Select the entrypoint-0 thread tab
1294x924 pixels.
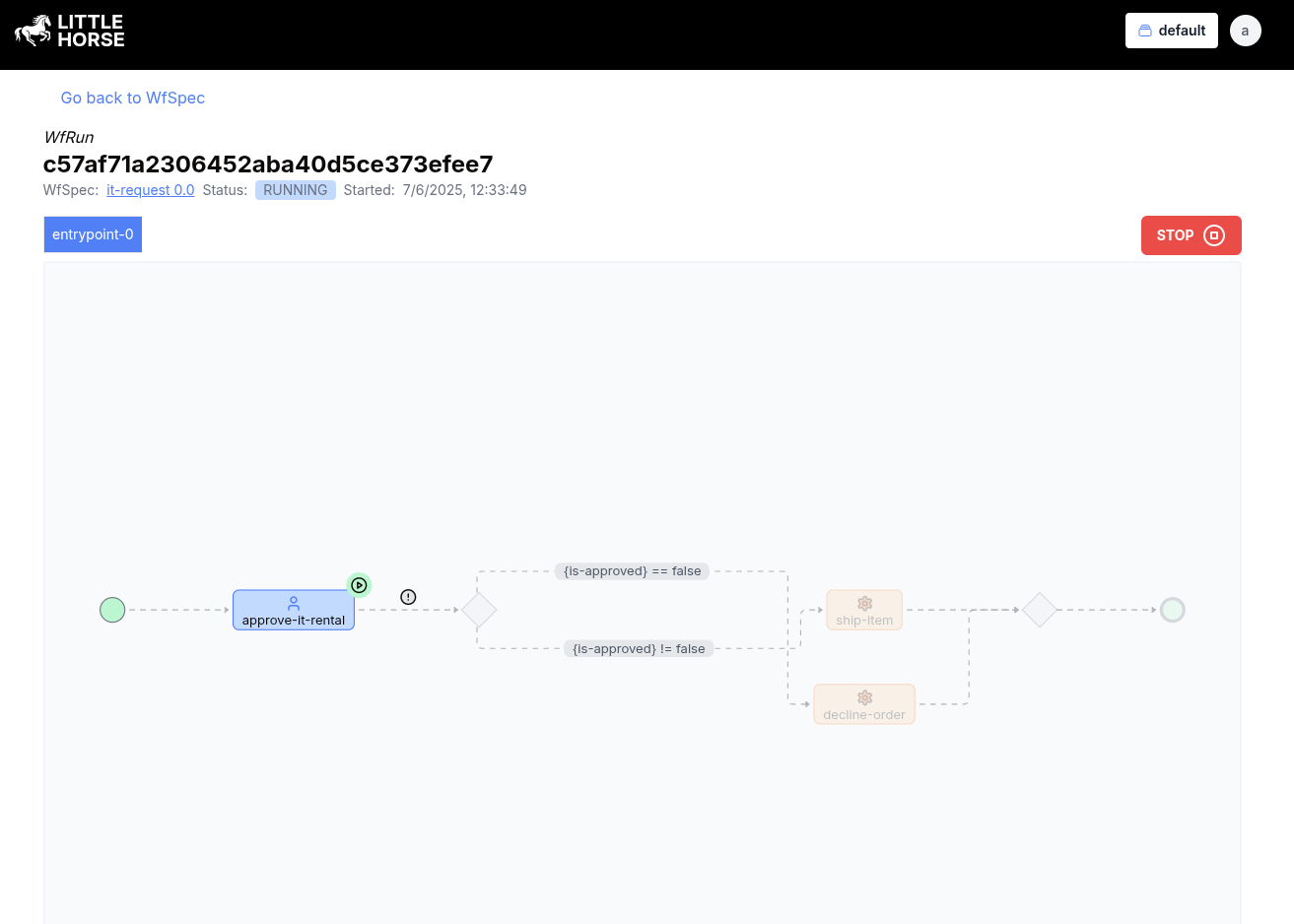point(93,234)
